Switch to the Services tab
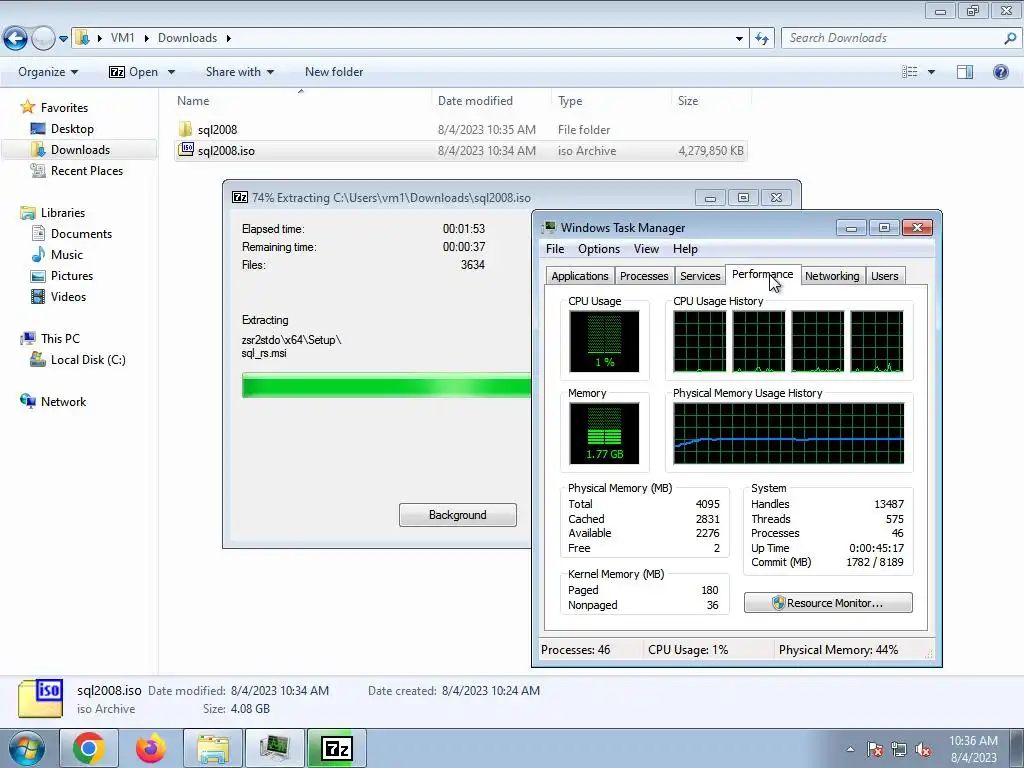The height and width of the screenshot is (768, 1024). coord(700,276)
